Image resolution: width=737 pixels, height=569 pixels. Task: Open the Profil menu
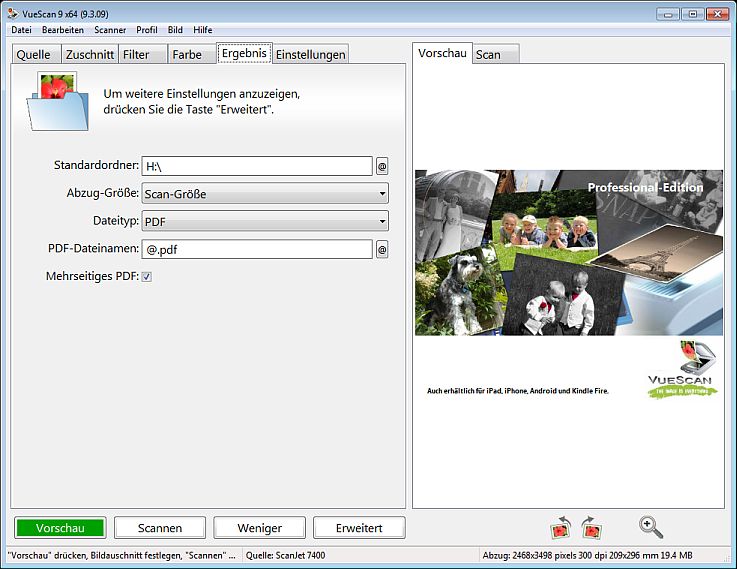coord(147,30)
